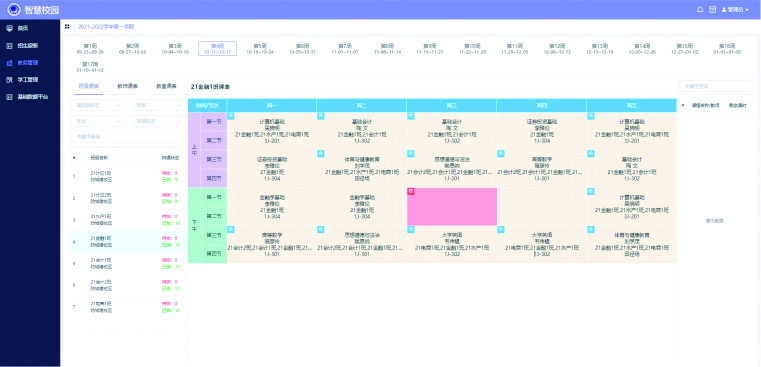Click the calendar icon in top bar
Screen dimensions: 761x367
(712, 9)
